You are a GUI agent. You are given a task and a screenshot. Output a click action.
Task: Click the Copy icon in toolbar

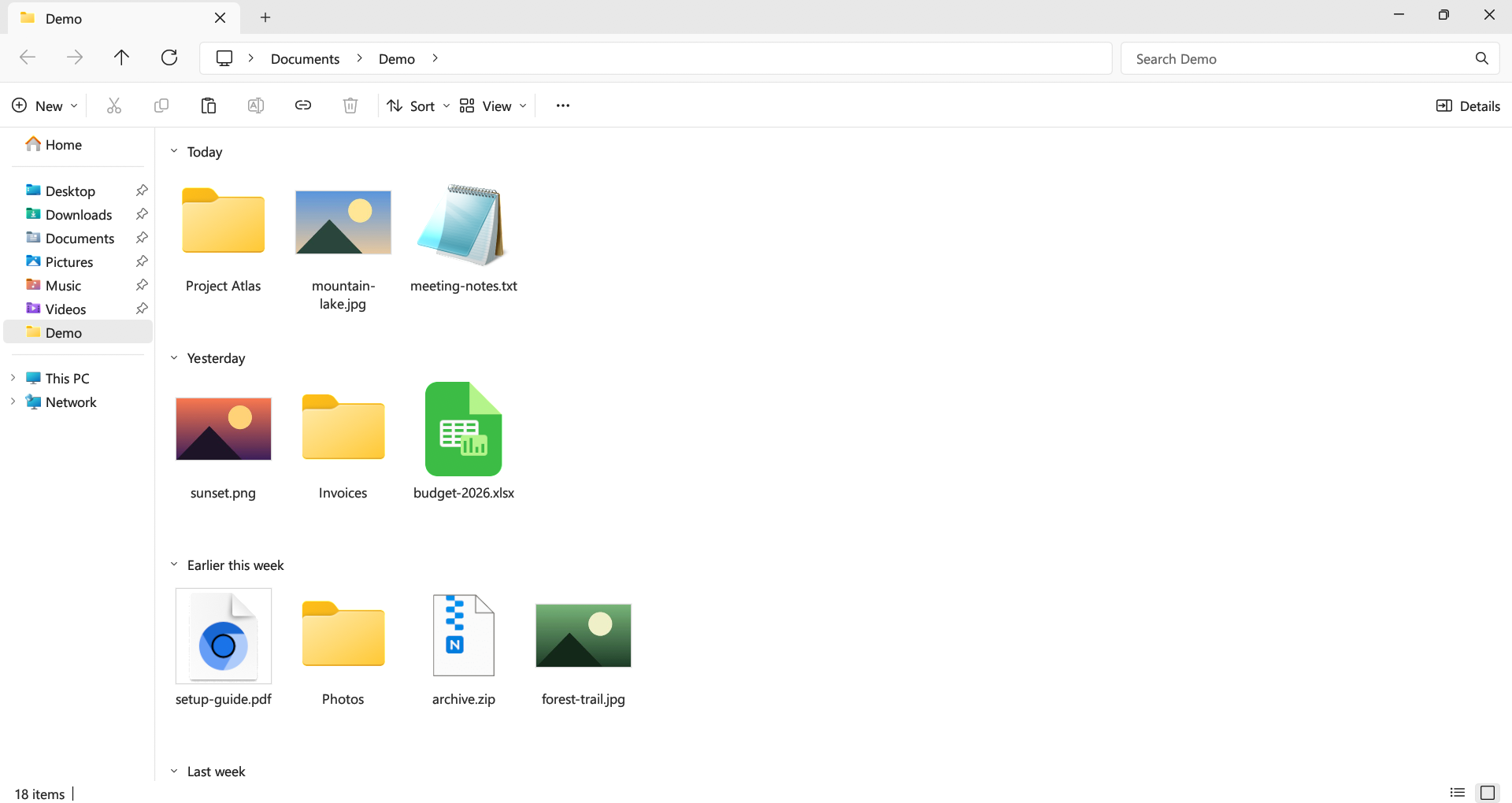pyautogui.click(x=161, y=105)
